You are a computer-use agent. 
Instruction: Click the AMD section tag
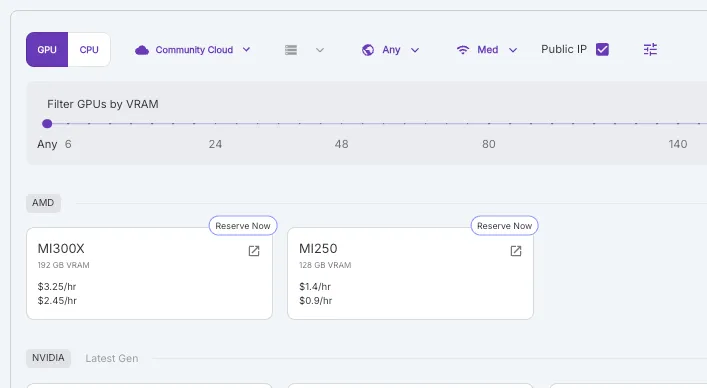(43, 203)
